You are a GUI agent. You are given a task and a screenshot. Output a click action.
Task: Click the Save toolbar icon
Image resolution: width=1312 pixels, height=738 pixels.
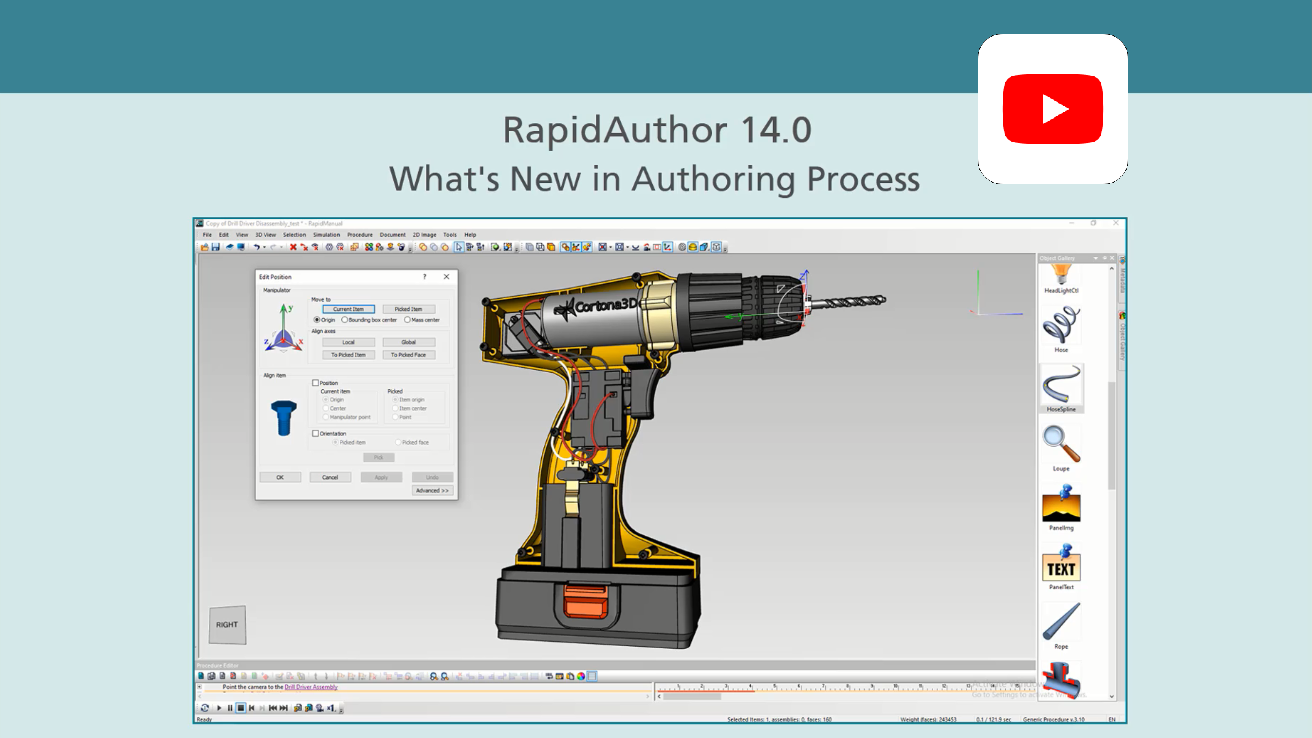(x=215, y=246)
